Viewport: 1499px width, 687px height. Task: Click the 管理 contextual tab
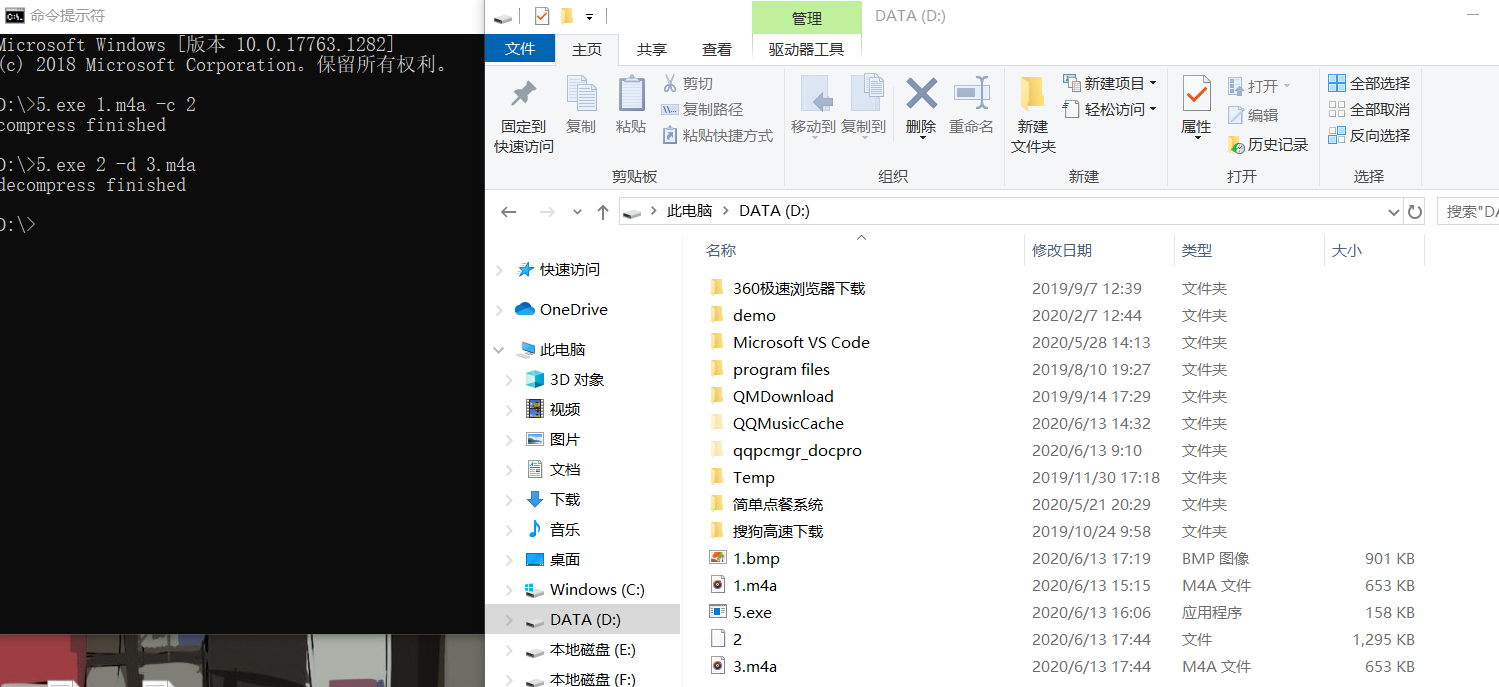807,18
